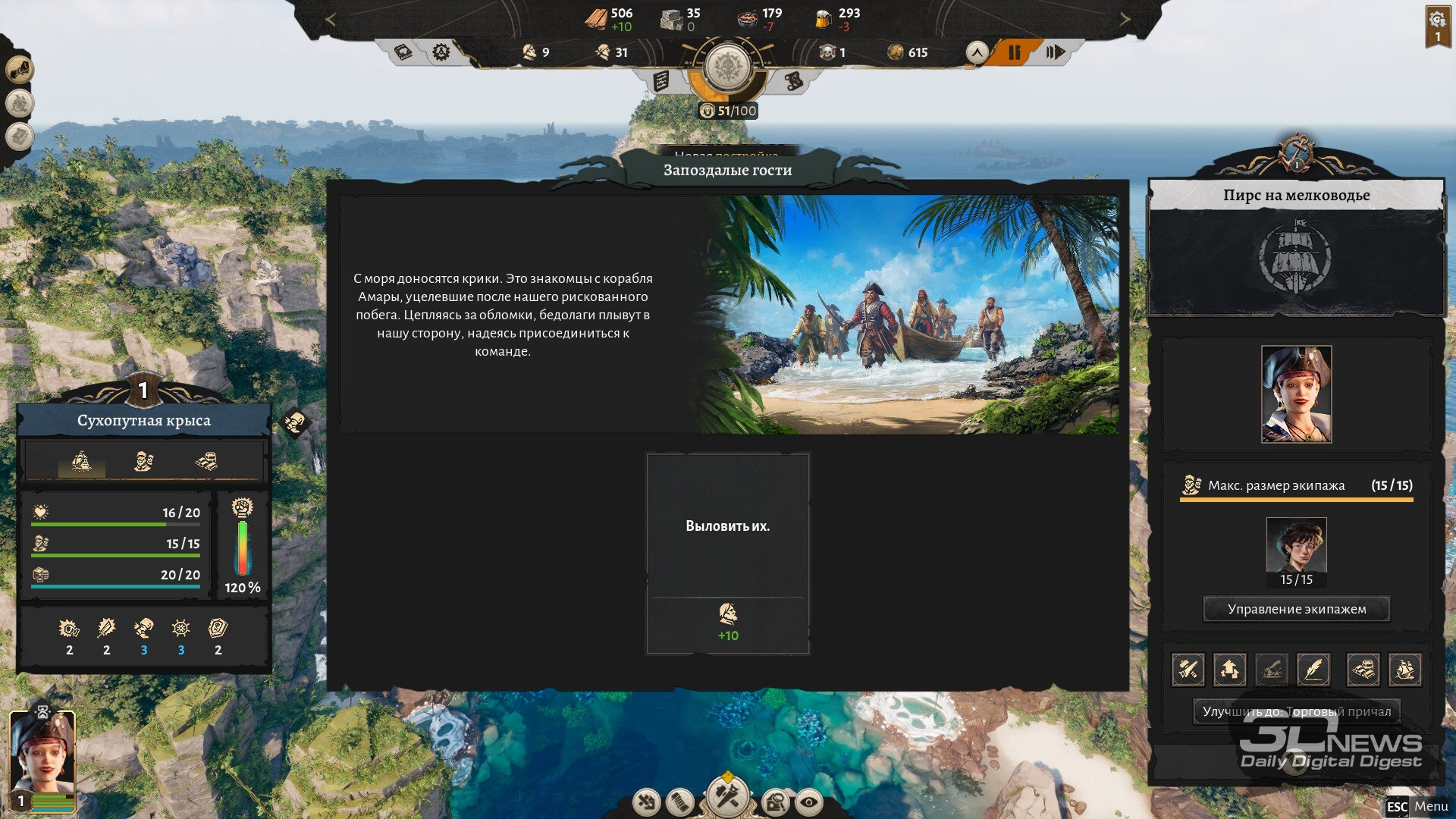The image size is (1456, 819).
Task: Toggle fast-forward game speed
Action: coord(1055,52)
